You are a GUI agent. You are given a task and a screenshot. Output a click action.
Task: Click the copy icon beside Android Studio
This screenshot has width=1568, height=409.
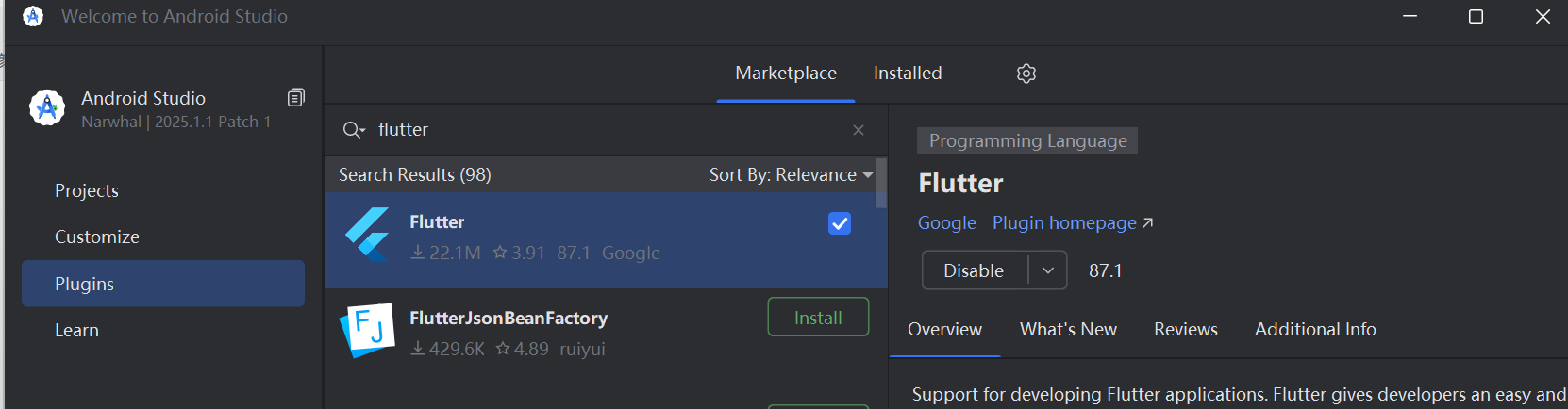[296, 98]
